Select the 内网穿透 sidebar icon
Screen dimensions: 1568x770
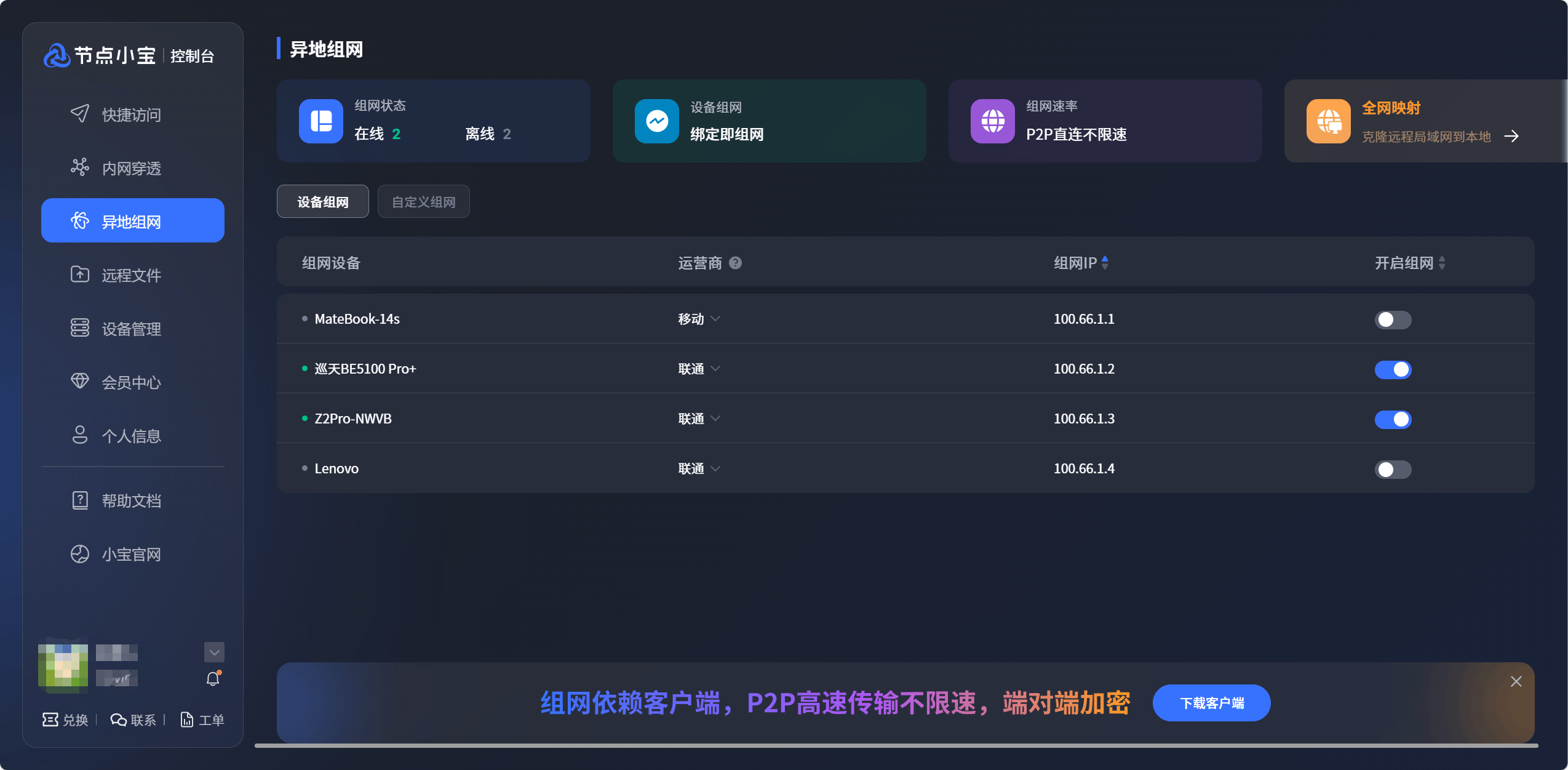point(80,167)
